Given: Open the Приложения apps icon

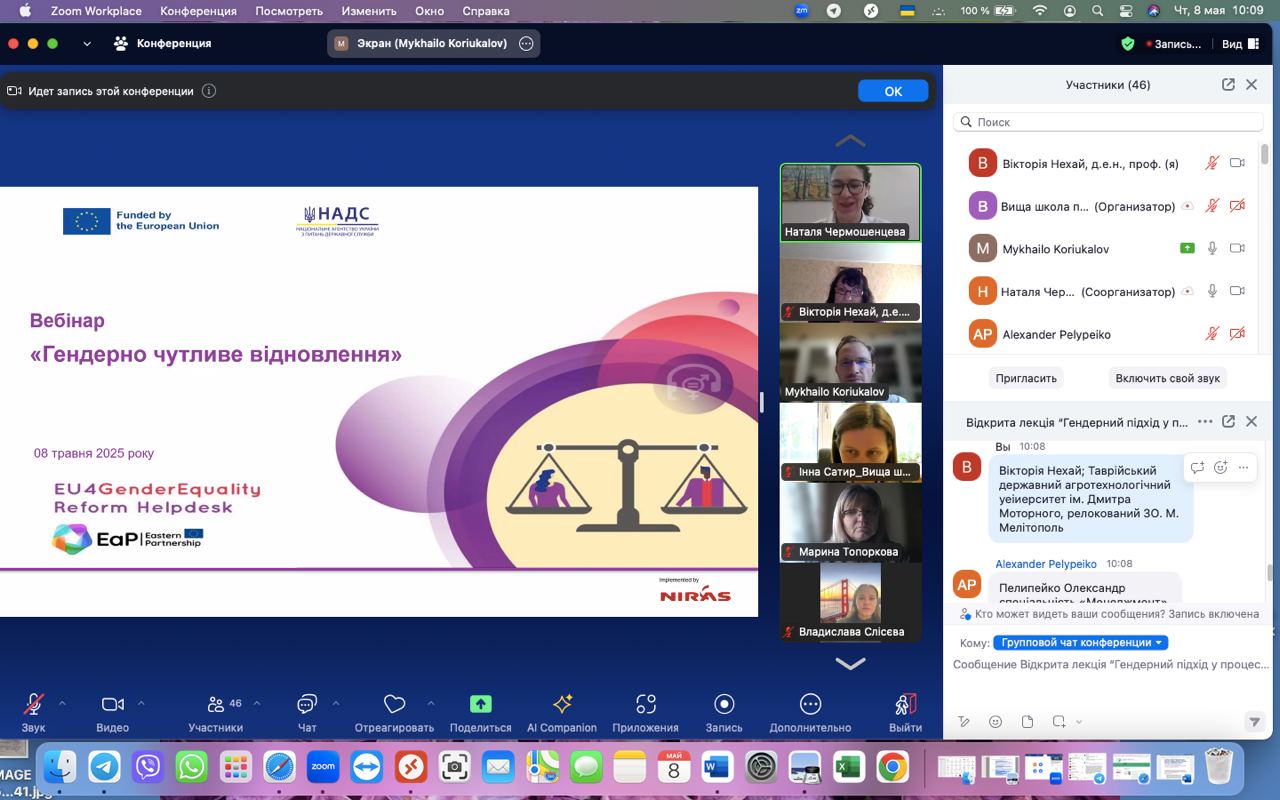Looking at the screenshot, I should 646,704.
